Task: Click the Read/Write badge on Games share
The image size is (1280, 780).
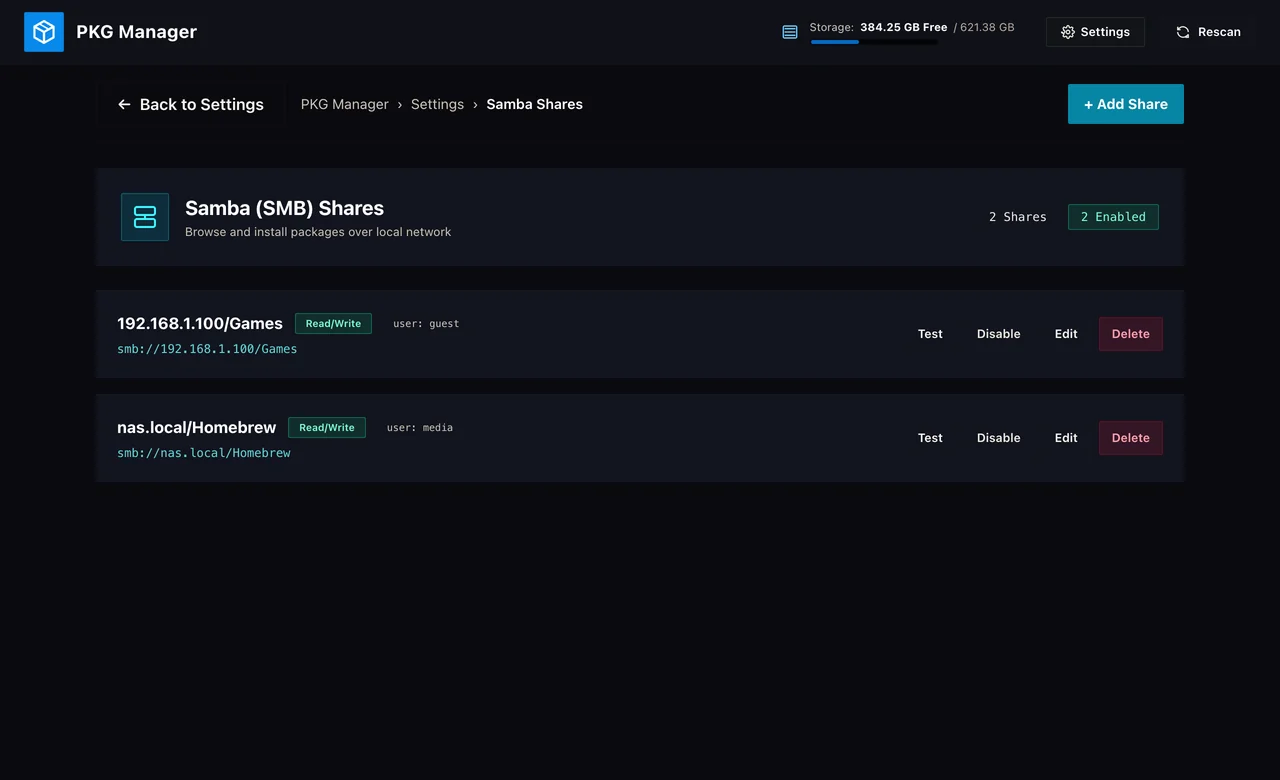Action: coord(333,324)
